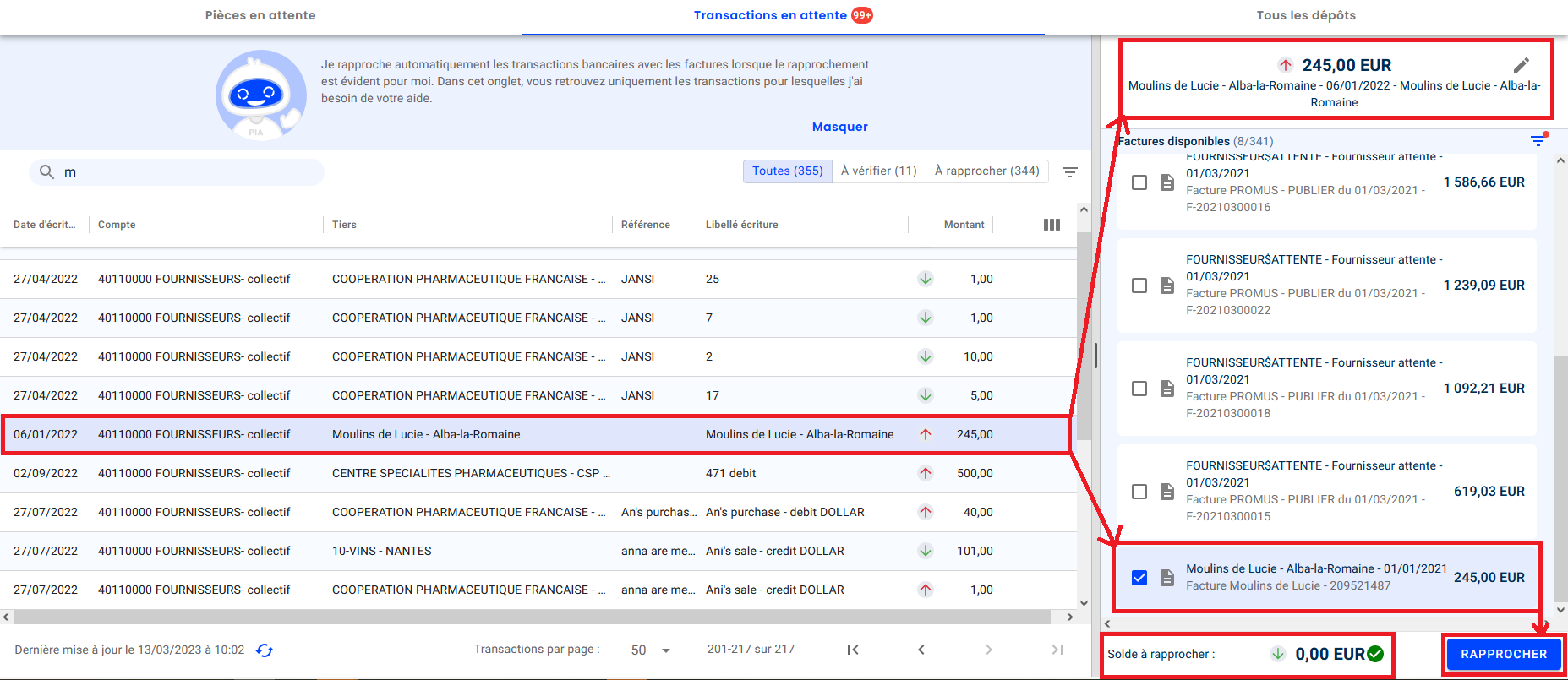Select the CENTRE SPECIALITES PHARMACEUTIQUES 500,00 row
Viewport: 1568px width, 680px height.
coord(538,473)
